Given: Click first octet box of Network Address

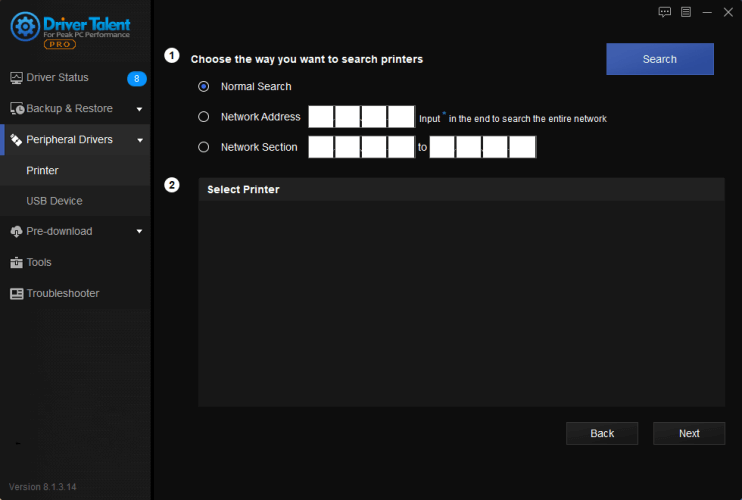Looking at the screenshot, I should tap(321, 117).
